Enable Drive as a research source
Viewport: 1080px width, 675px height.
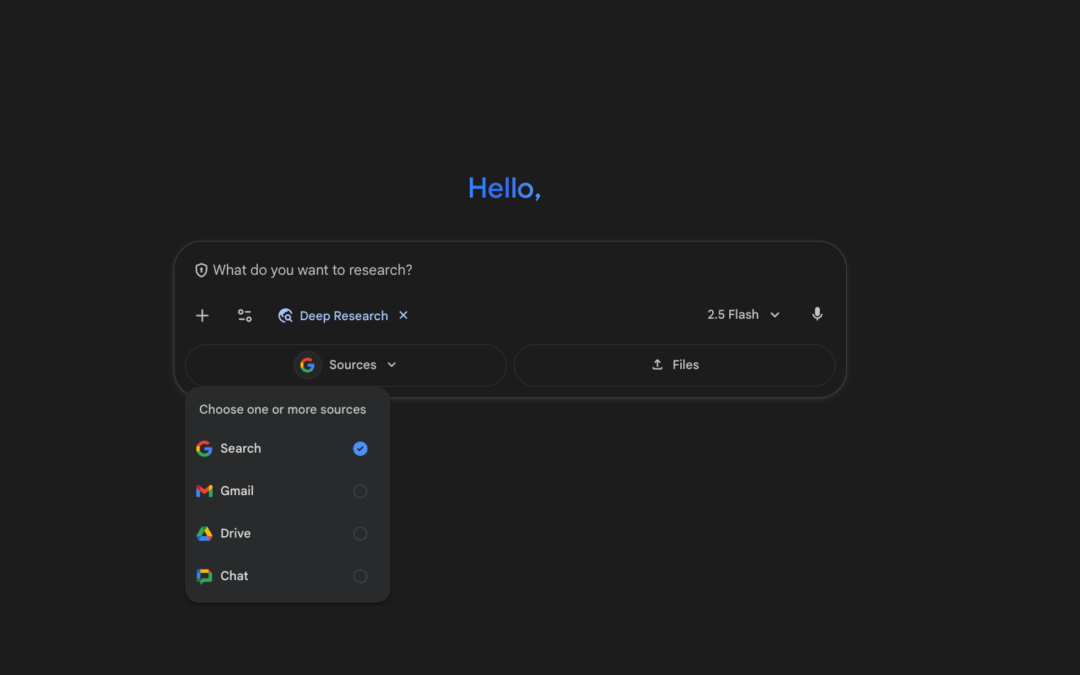pyautogui.click(x=360, y=533)
